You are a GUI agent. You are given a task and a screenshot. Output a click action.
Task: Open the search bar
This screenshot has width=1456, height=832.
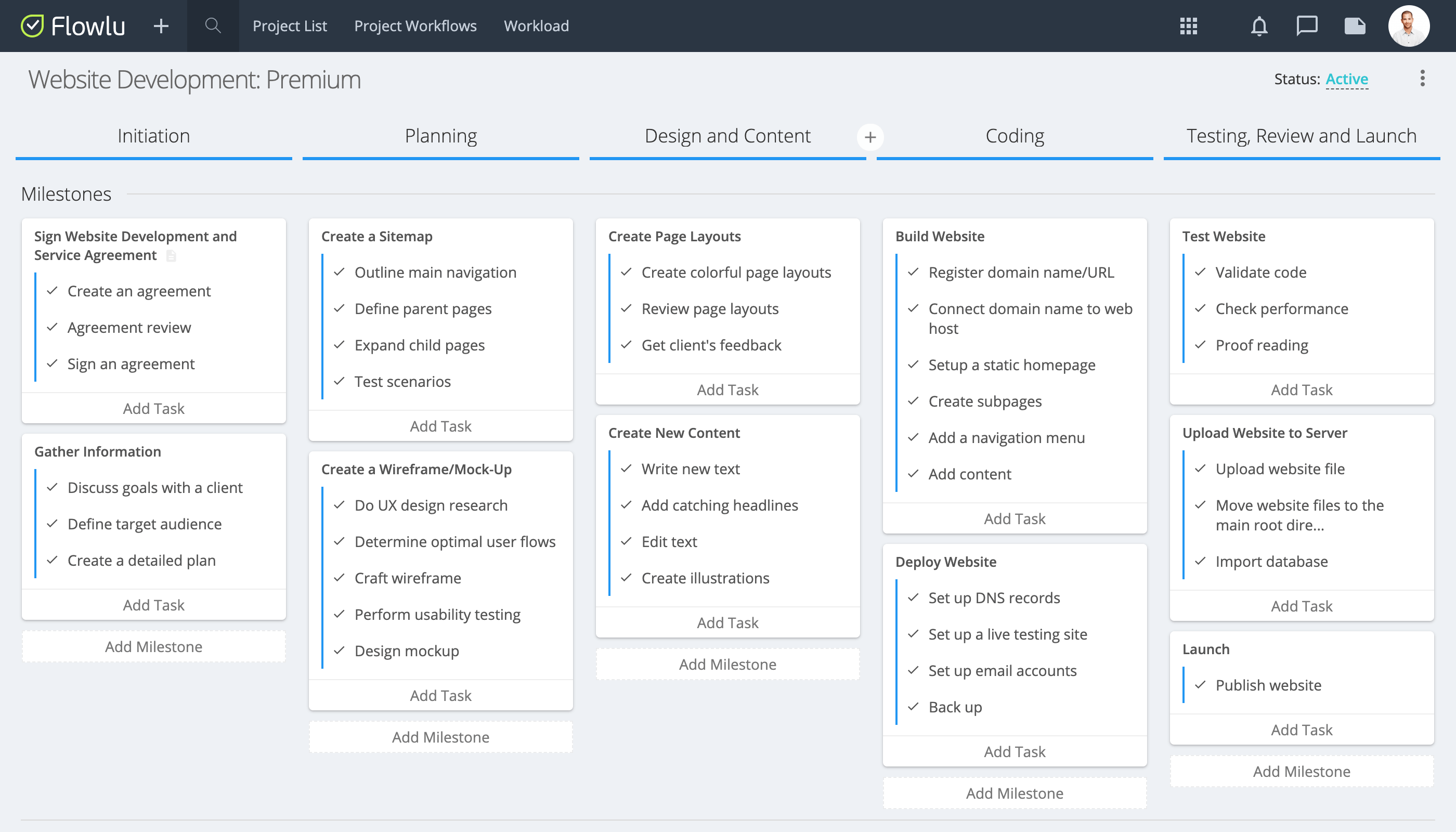[212, 25]
